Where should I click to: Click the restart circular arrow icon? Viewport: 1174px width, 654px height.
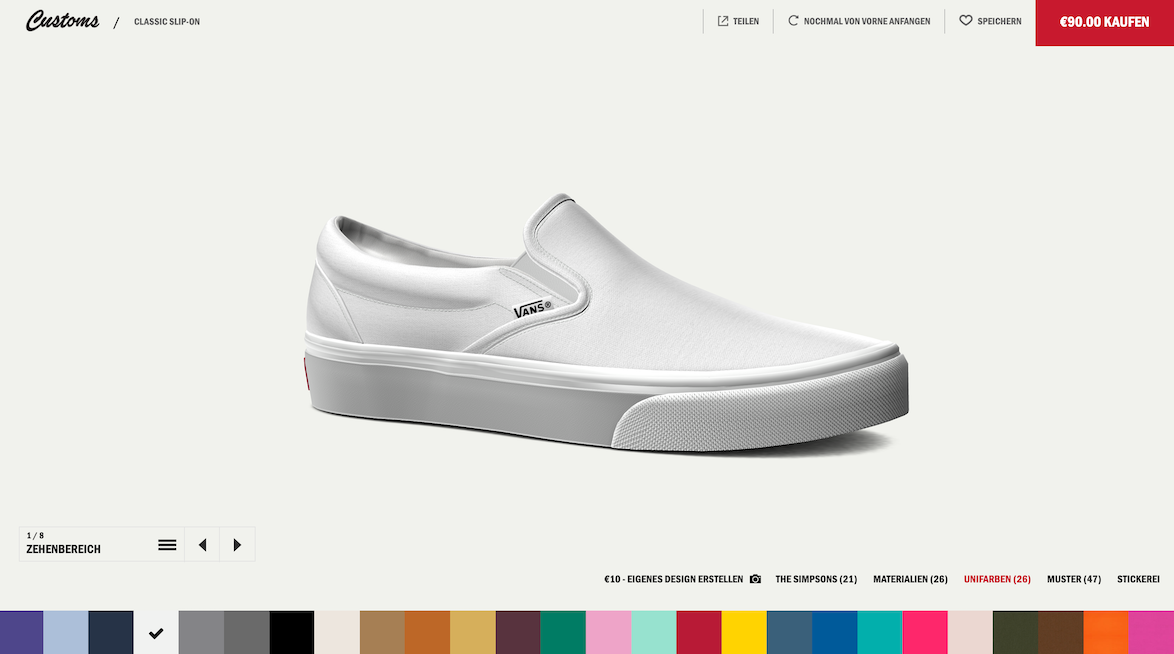pos(793,21)
